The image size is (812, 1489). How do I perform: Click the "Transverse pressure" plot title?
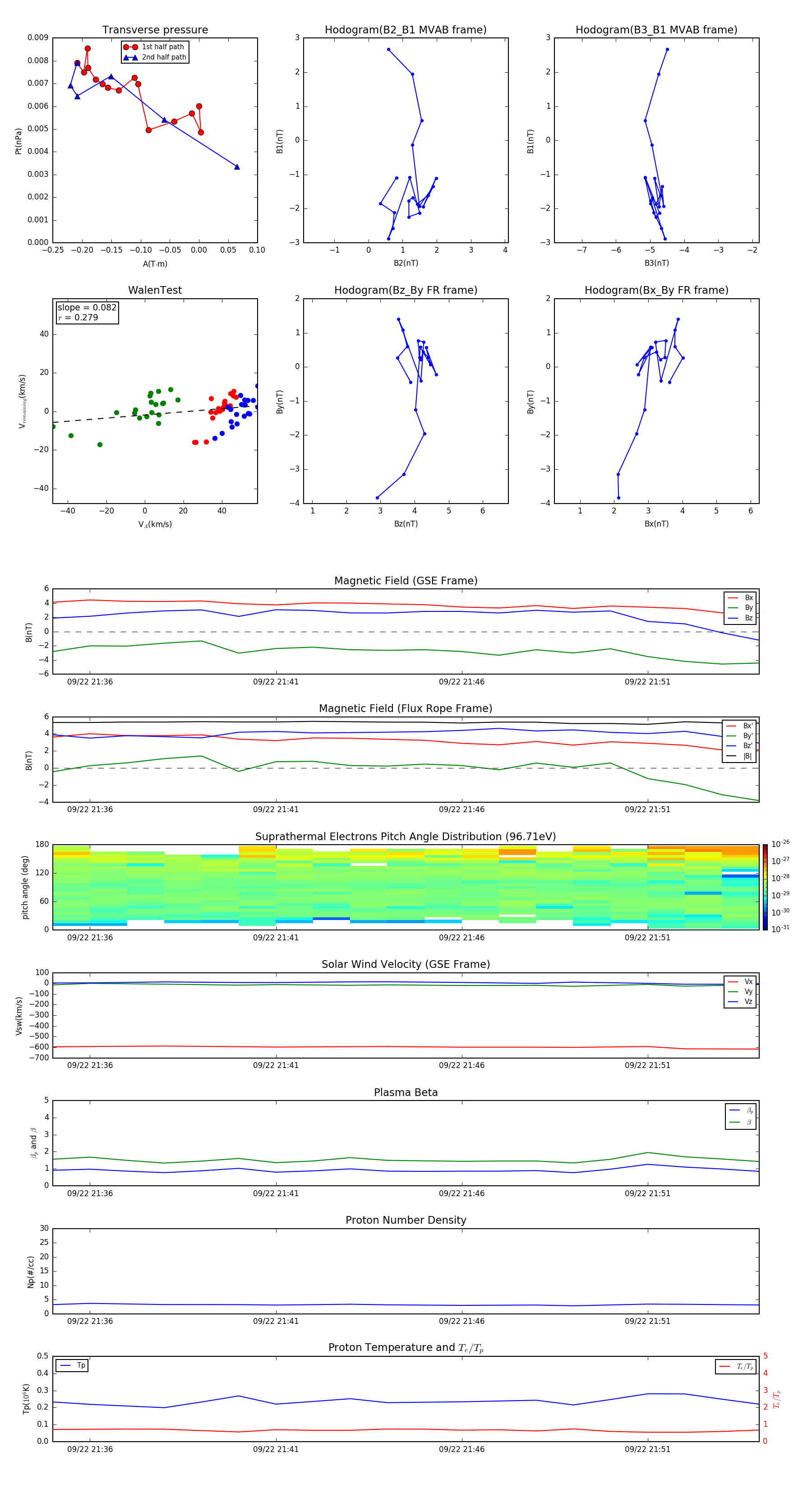[155, 29]
